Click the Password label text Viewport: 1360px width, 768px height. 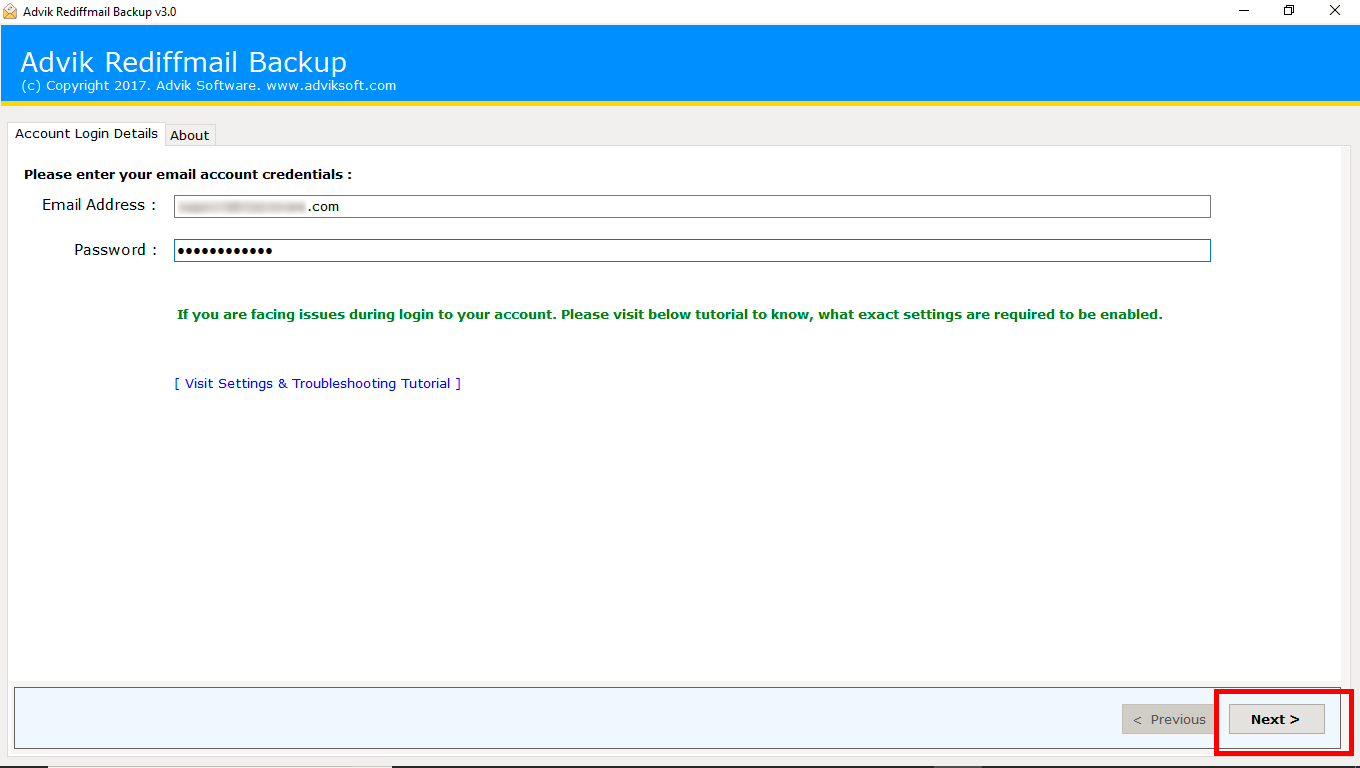click(x=115, y=250)
